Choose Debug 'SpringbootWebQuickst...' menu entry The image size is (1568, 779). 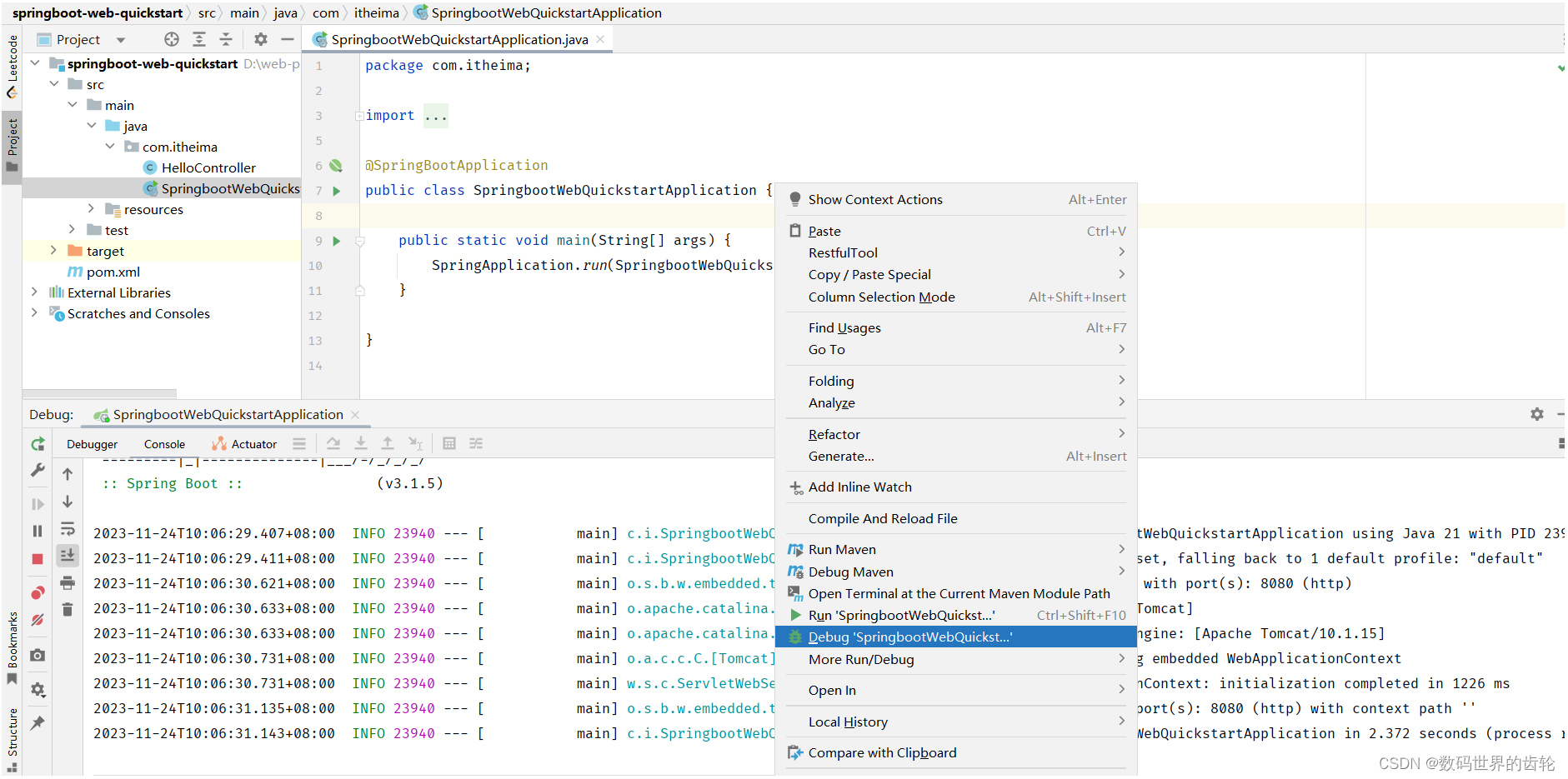(956, 637)
